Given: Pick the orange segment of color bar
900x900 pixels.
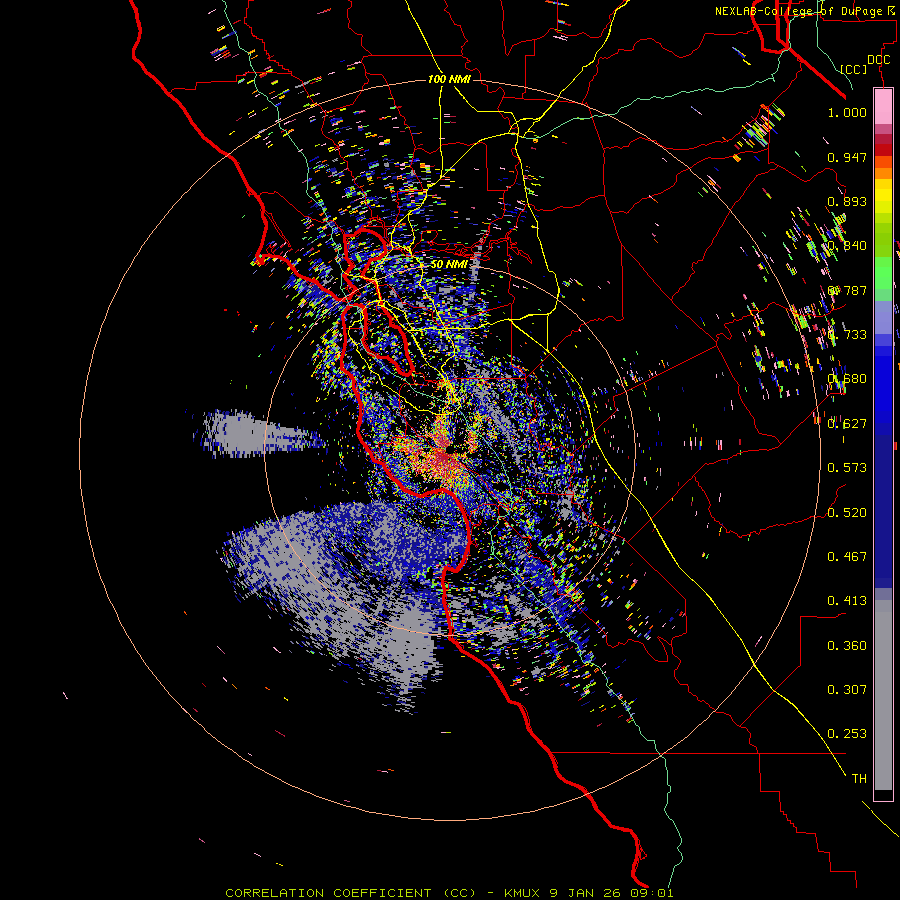Looking at the screenshot, I should tap(883, 167).
